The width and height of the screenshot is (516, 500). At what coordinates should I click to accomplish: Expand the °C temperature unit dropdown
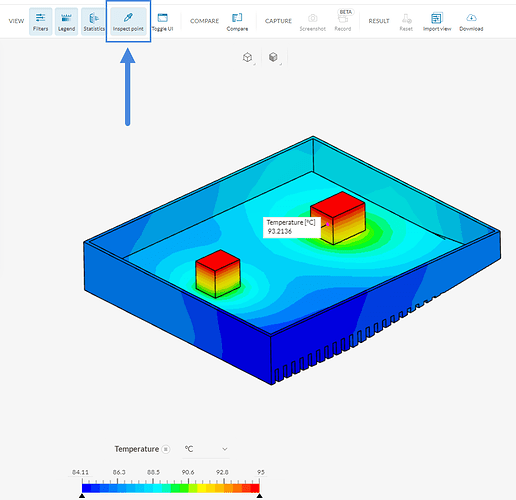click(206, 449)
